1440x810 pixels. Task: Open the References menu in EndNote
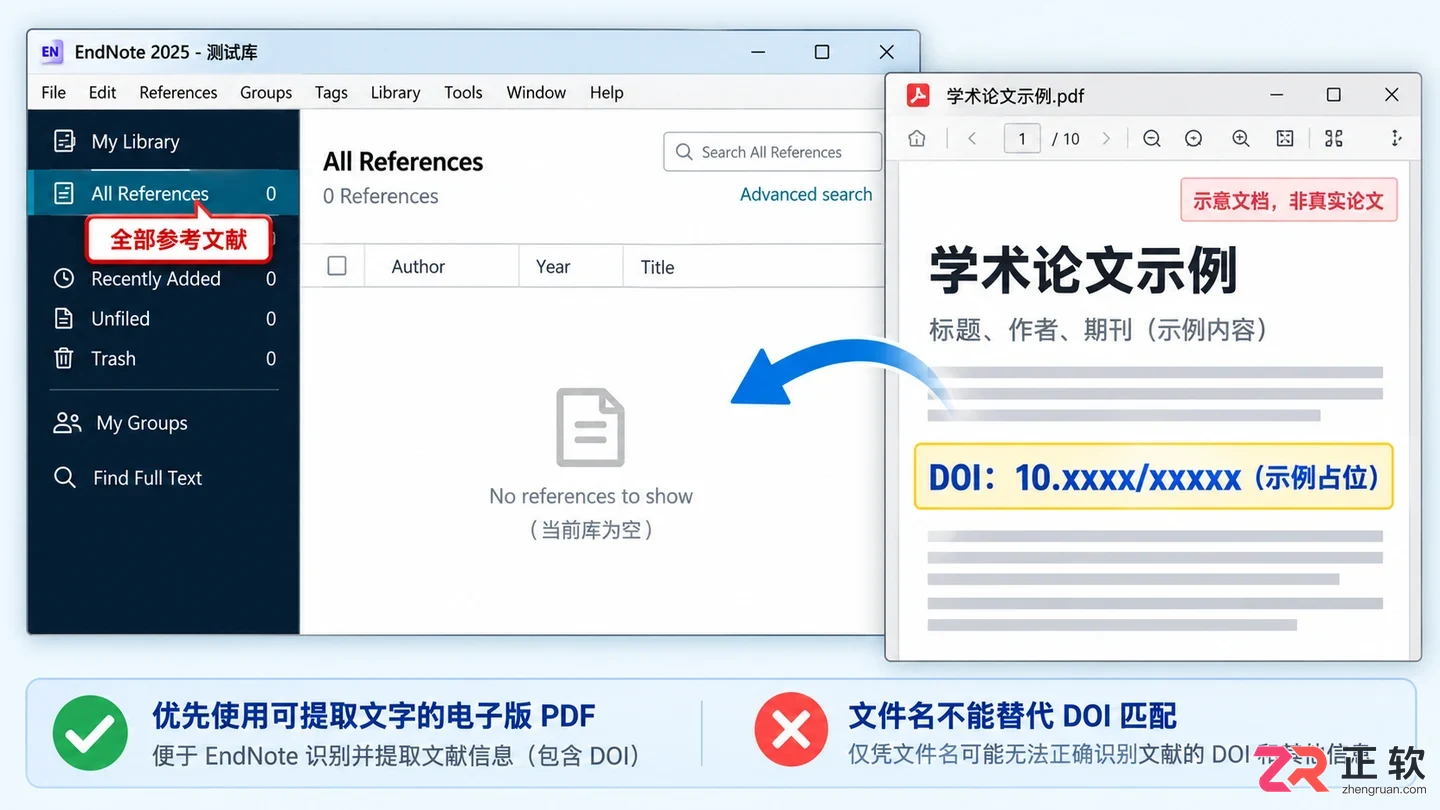coord(178,92)
